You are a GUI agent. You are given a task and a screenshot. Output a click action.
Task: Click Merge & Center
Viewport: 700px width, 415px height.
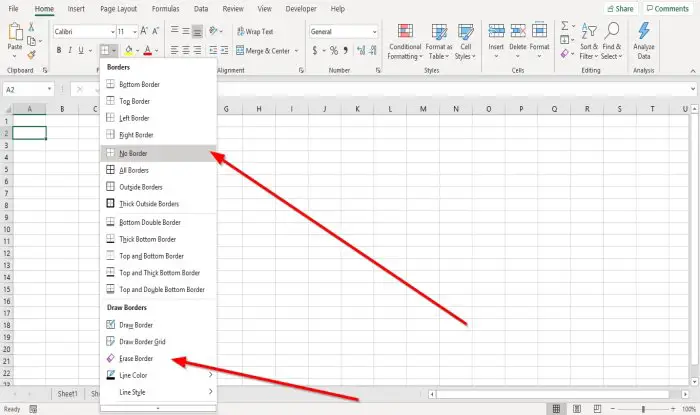tap(263, 51)
